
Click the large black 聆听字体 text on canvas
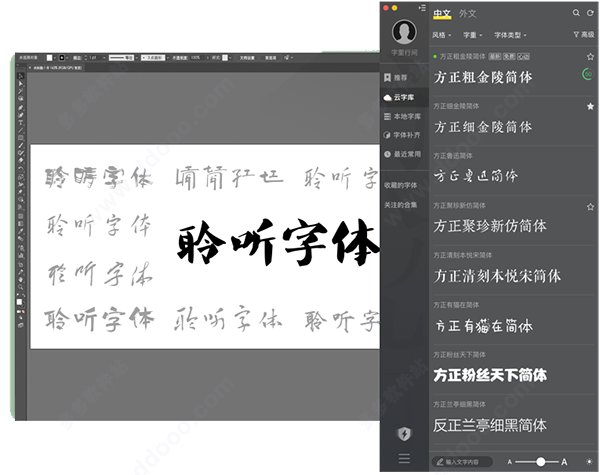click(278, 242)
